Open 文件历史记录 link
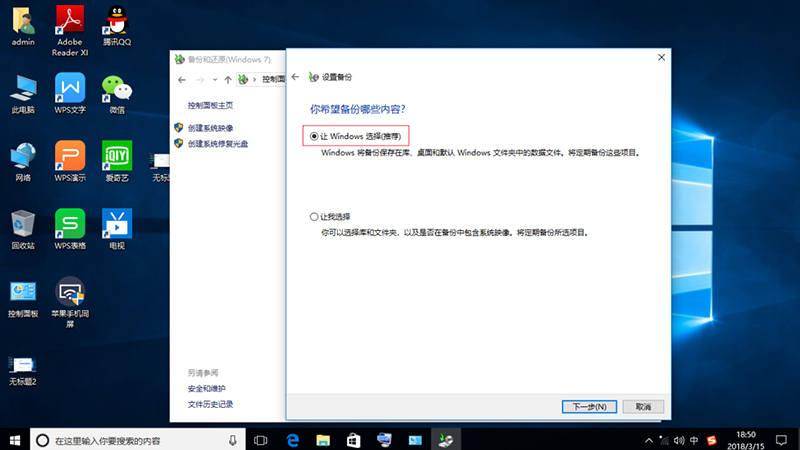The width and height of the screenshot is (800, 450). pyautogui.click(x=210, y=405)
